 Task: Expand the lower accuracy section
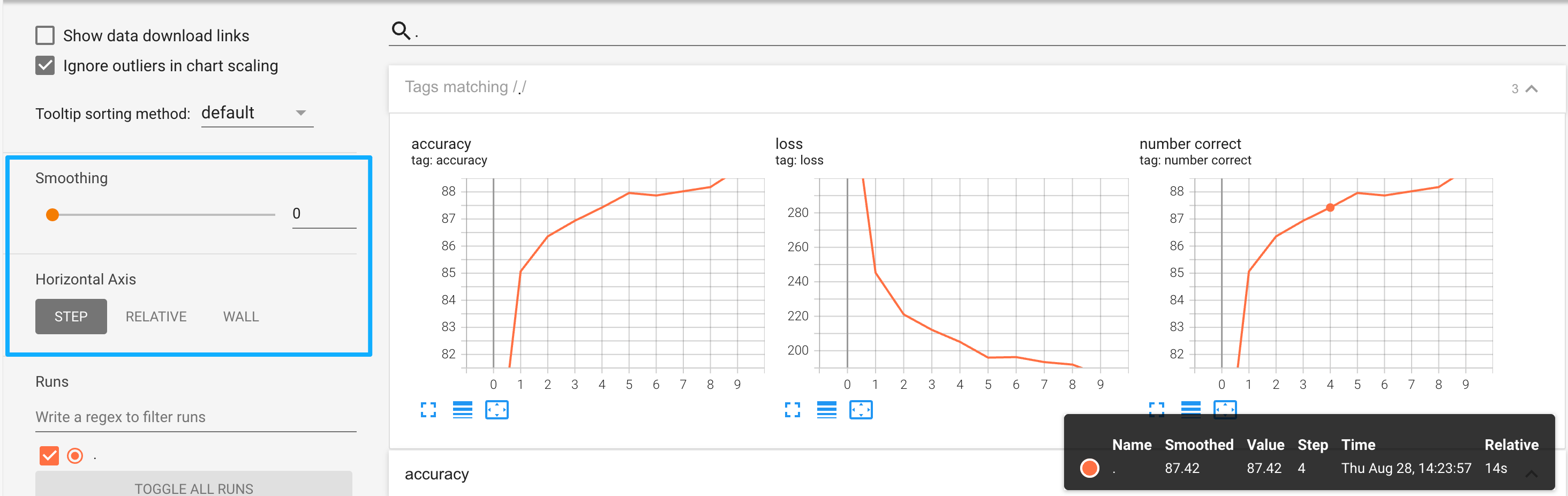point(1532,474)
